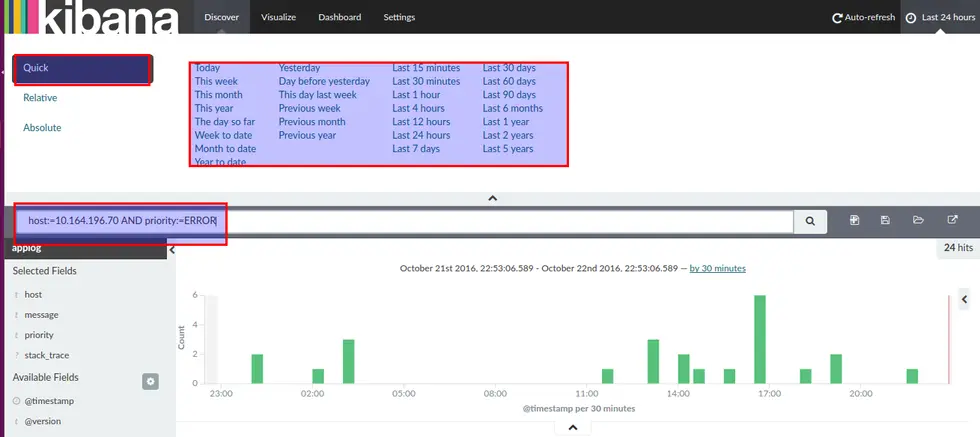Screen dimensions: 980x437
Task: Collapse the histogram with the chevron below the chart
Action: tap(572, 428)
